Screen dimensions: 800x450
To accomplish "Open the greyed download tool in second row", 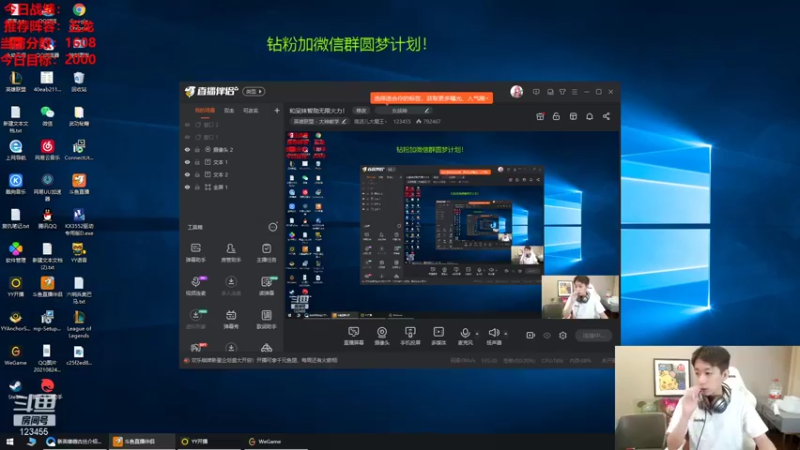I will tap(231, 286).
